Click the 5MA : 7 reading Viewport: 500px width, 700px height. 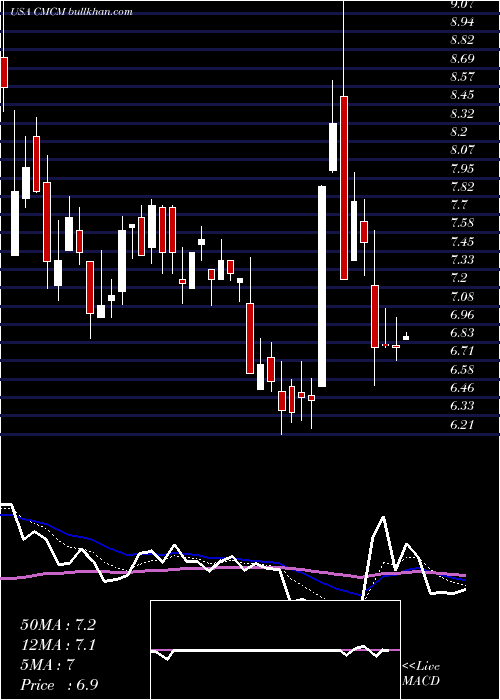47,665
